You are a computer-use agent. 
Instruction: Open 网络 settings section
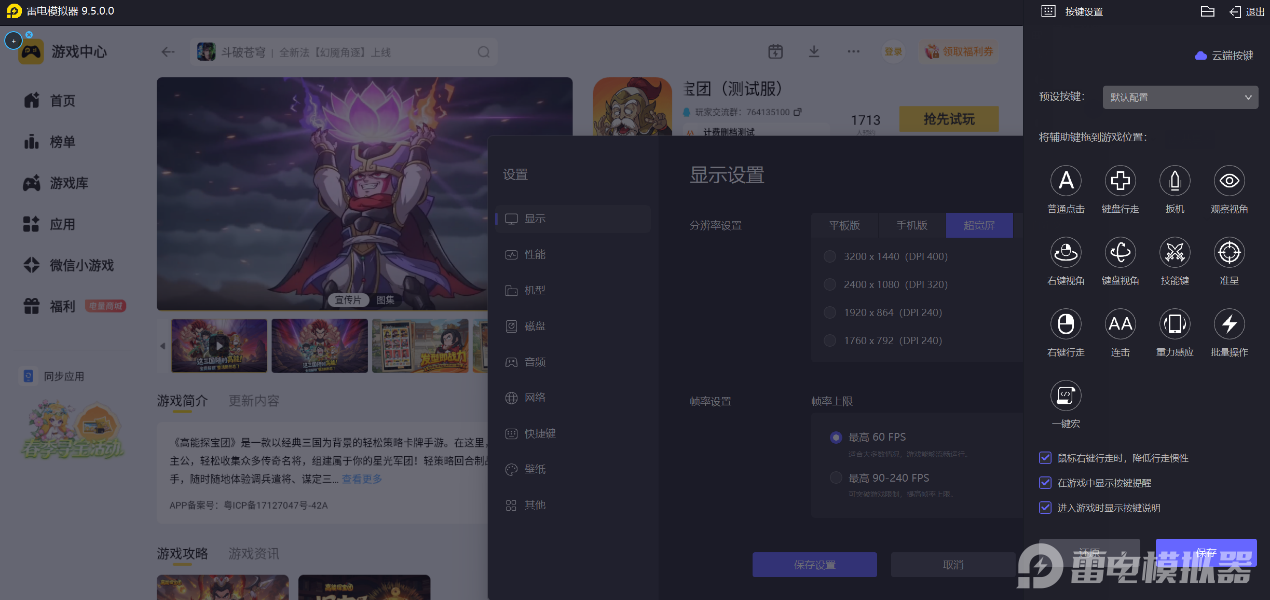573,397
